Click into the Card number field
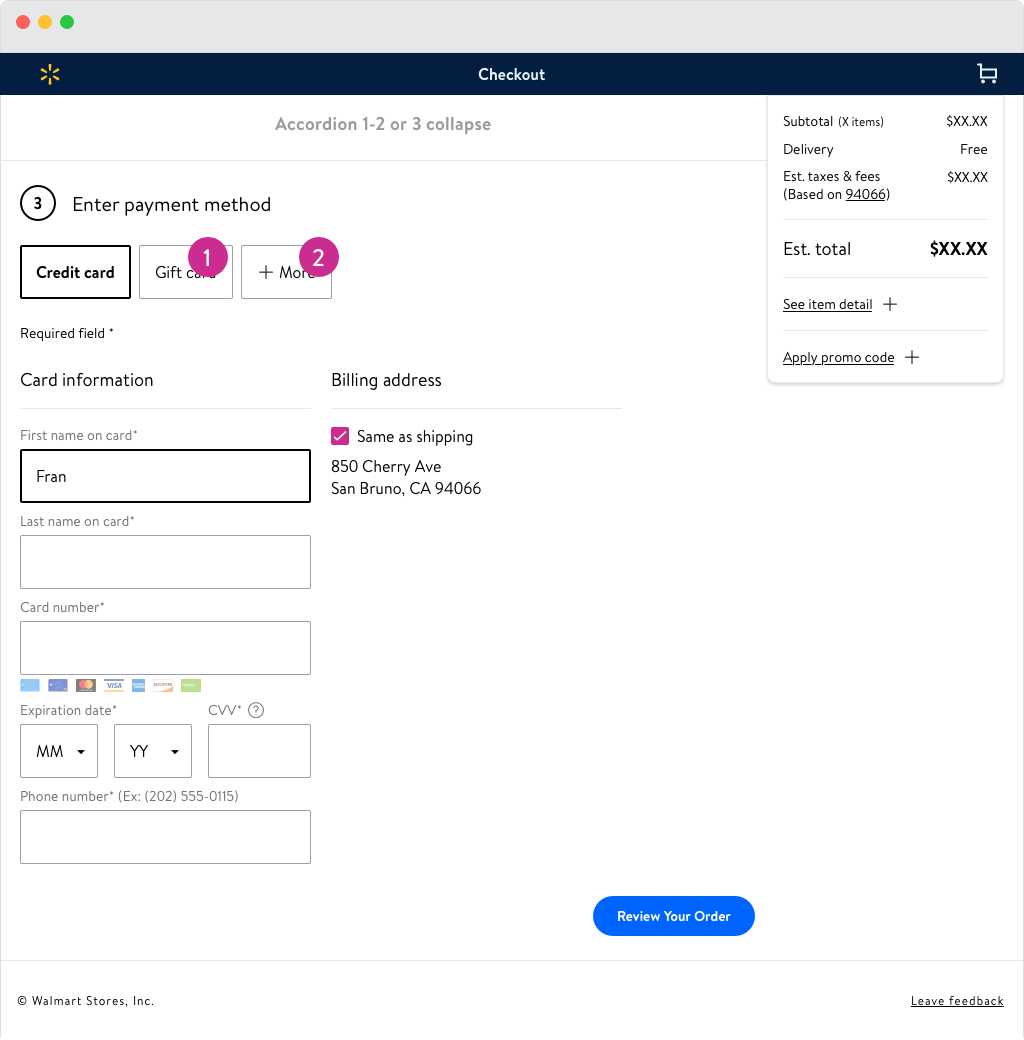The height and width of the screenshot is (1040, 1024). pyautogui.click(x=165, y=648)
